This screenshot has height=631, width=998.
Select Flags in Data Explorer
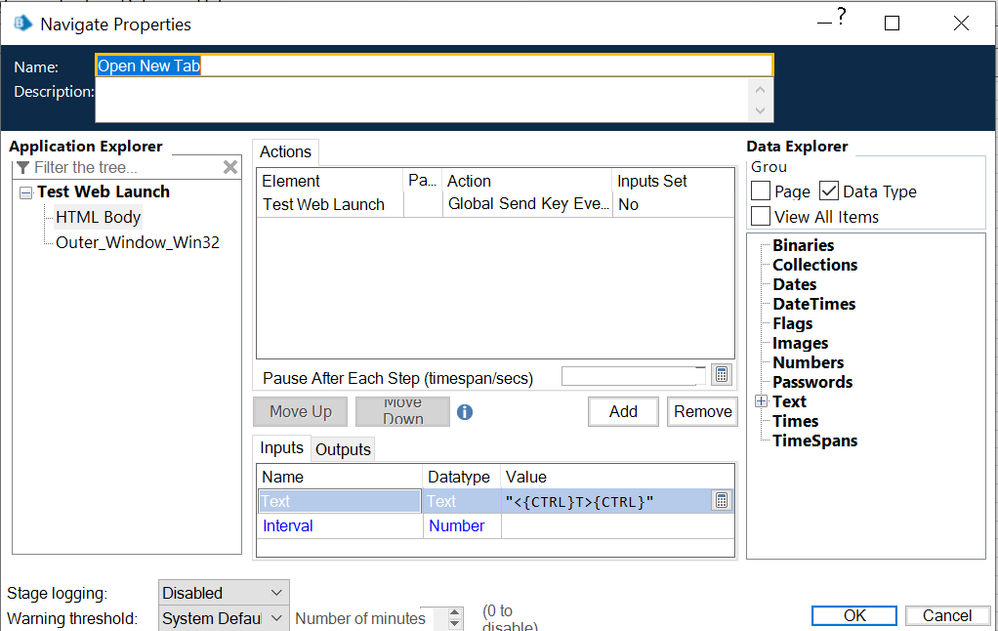[x=792, y=323]
